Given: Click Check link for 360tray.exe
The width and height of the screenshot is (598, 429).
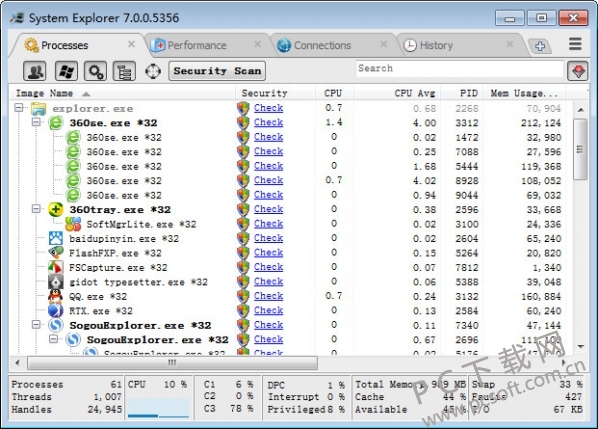Looking at the screenshot, I should 268,209.
